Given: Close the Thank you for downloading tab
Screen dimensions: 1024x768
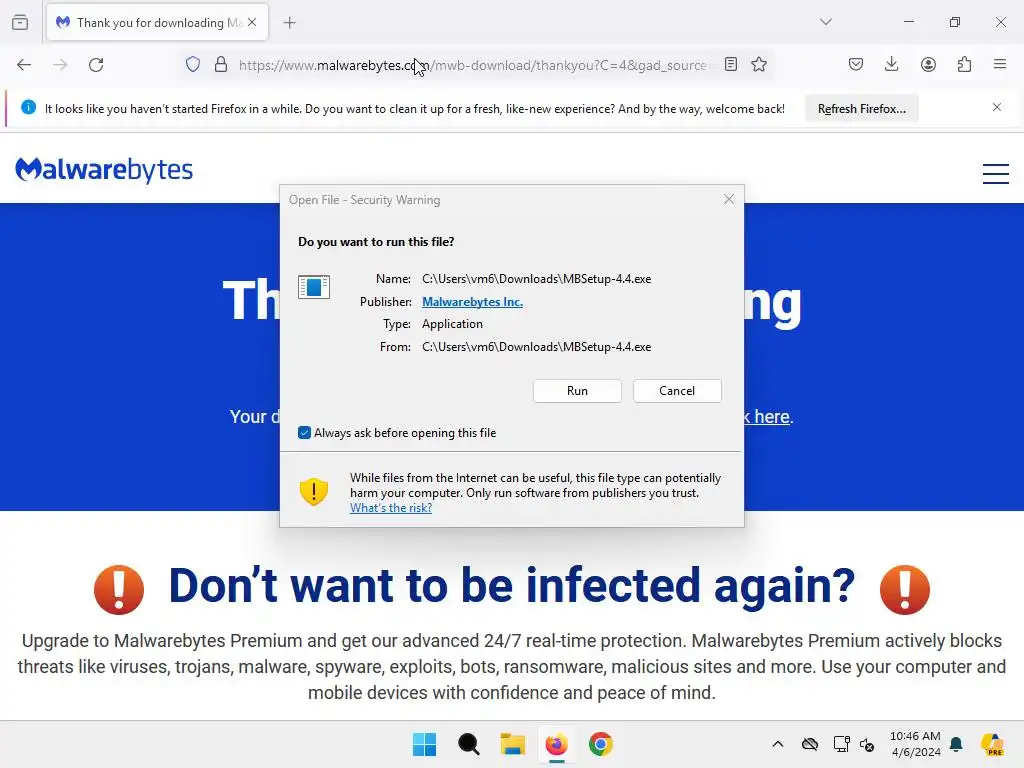Looking at the screenshot, I should 252,22.
